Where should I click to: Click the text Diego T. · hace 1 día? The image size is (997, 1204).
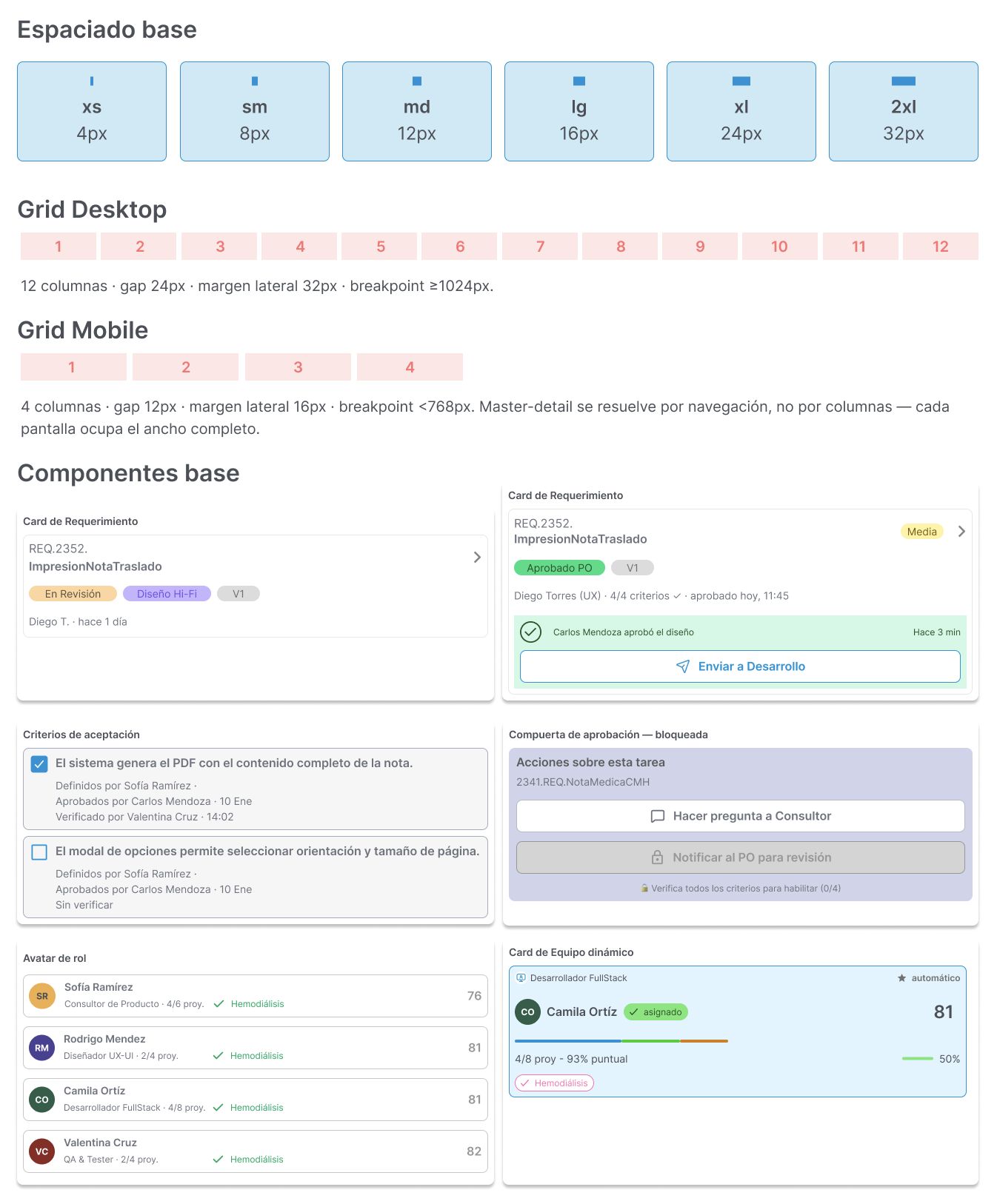(78, 622)
